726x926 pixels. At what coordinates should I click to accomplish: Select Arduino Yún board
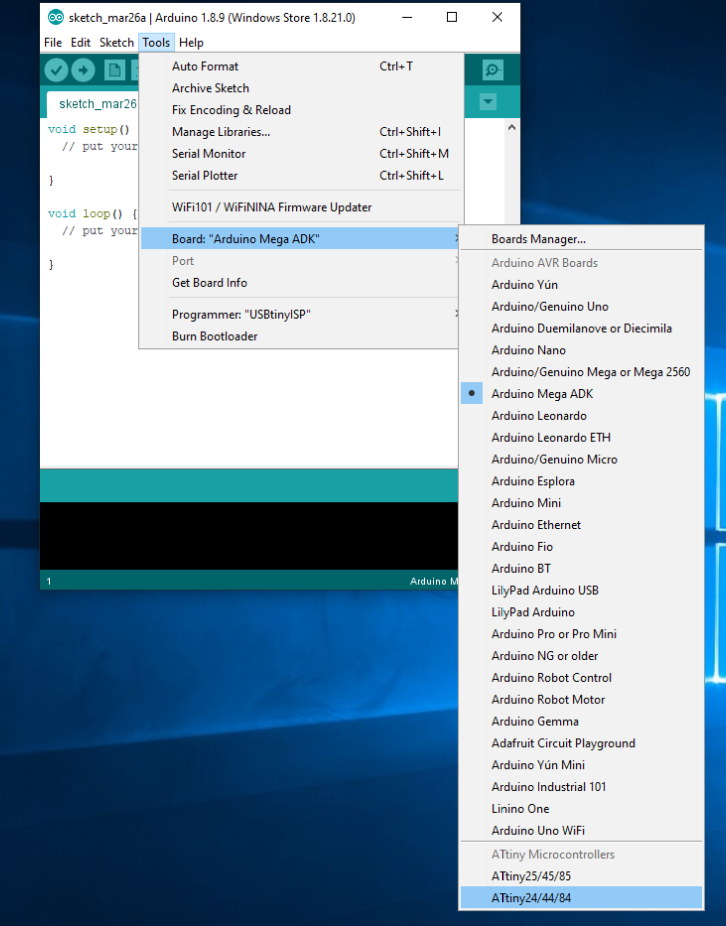point(581,285)
